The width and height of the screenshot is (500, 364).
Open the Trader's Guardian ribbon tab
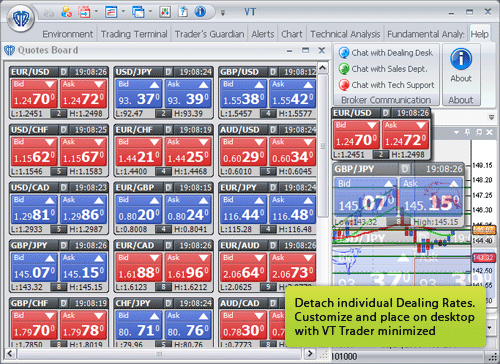tap(209, 34)
